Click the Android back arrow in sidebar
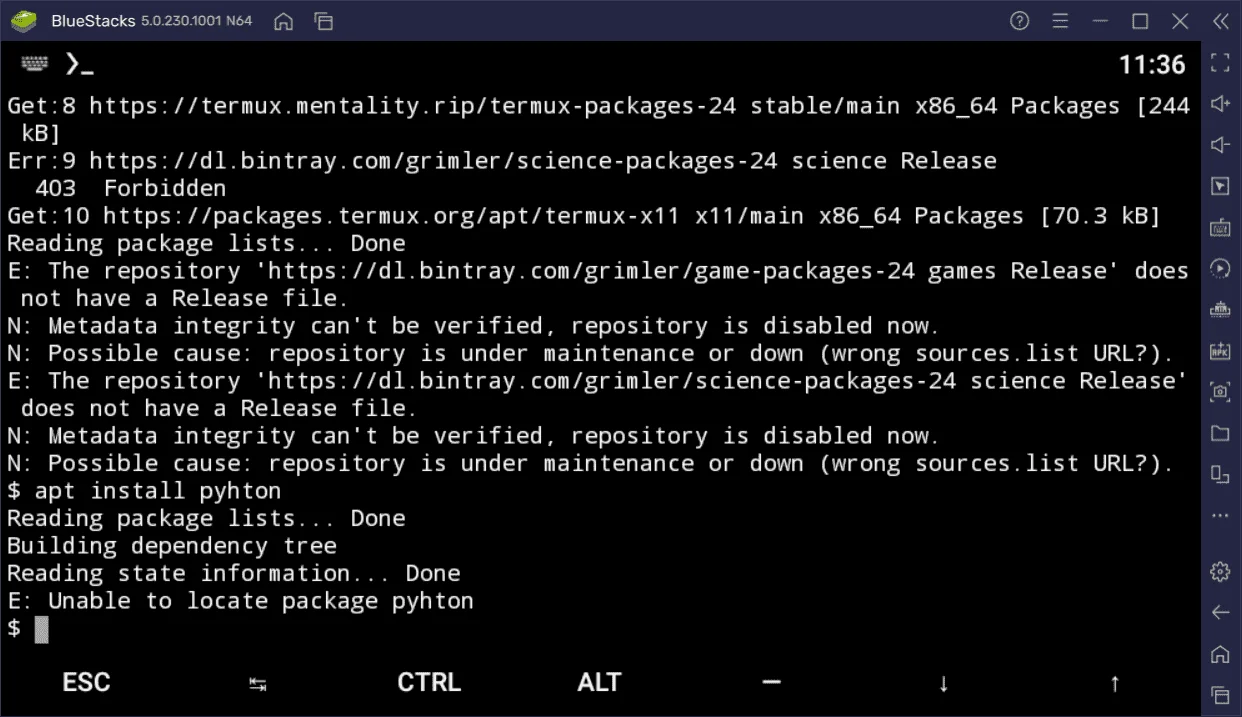 point(1220,612)
